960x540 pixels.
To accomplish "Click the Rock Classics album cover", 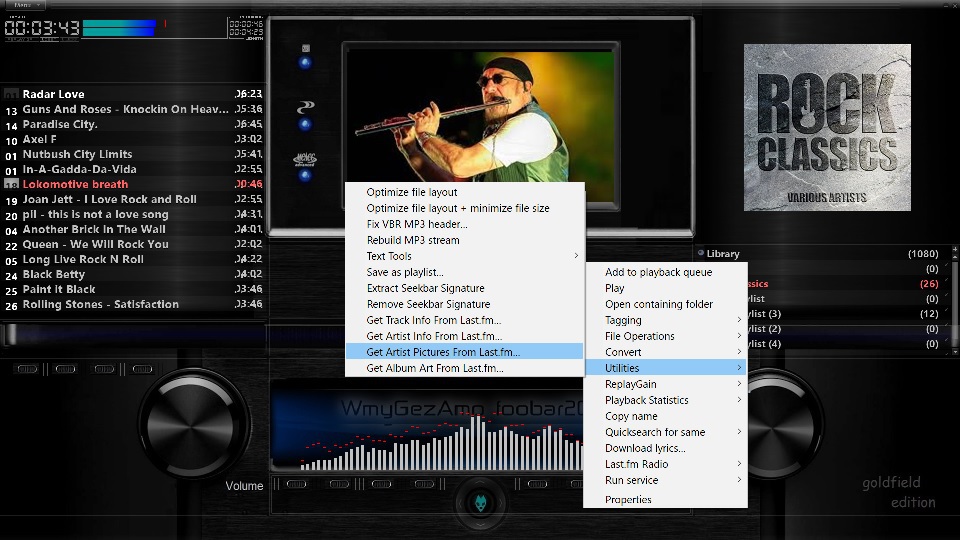I will (x=827, y=127).
